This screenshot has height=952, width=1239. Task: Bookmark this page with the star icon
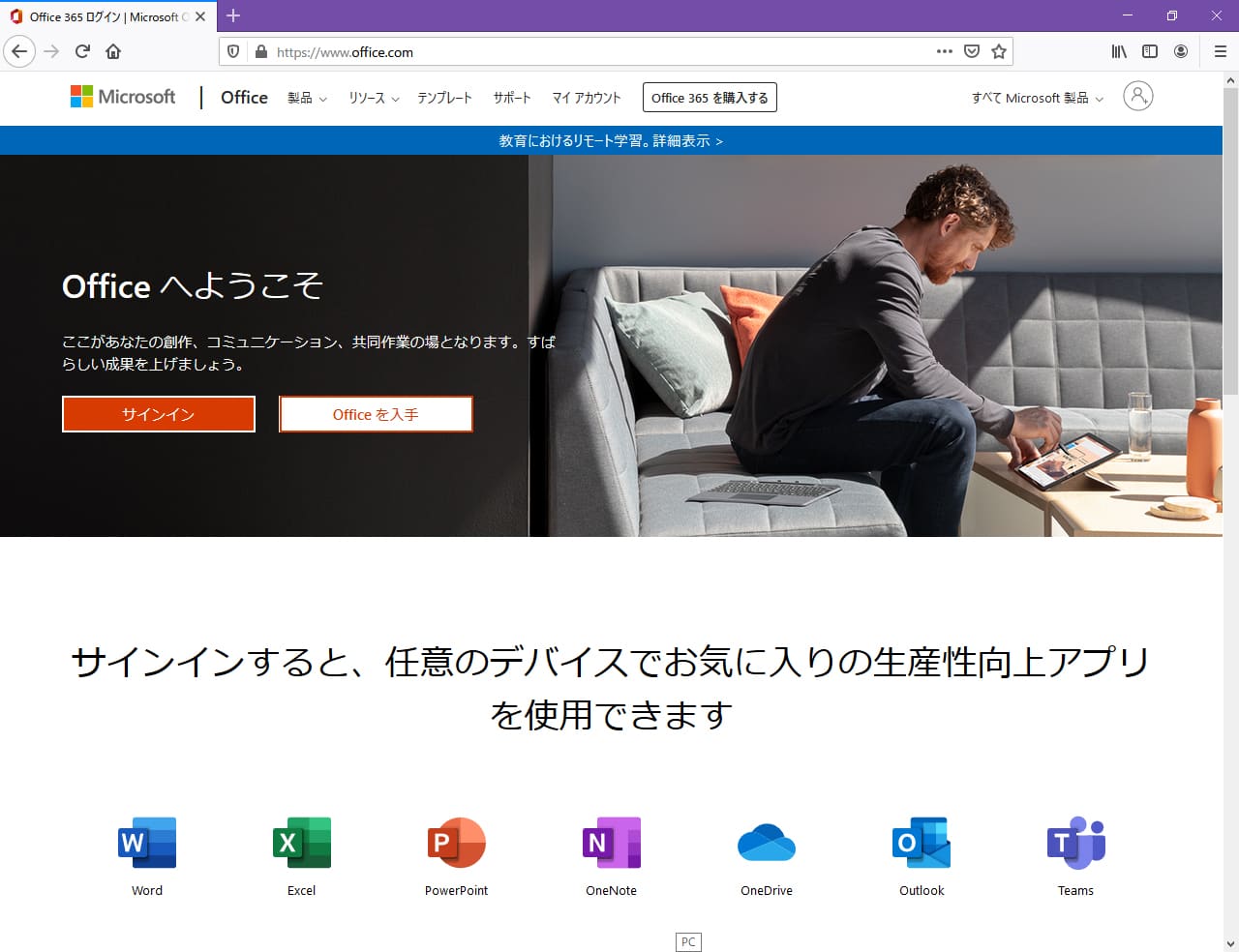point(999,51)
